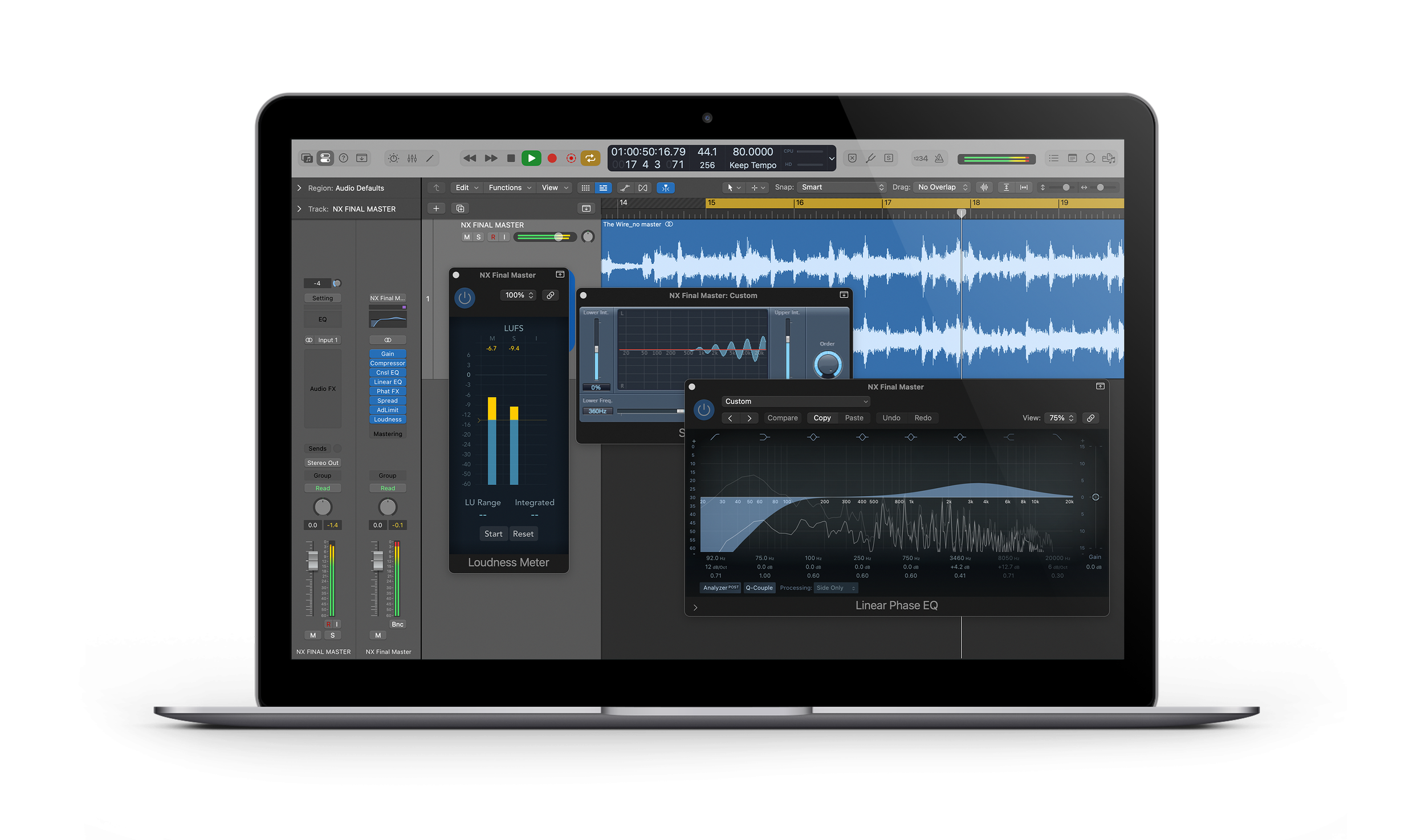Open the Tuner fork icon
The width and height of the screenshot is (1425, 840).
point(870,158)
